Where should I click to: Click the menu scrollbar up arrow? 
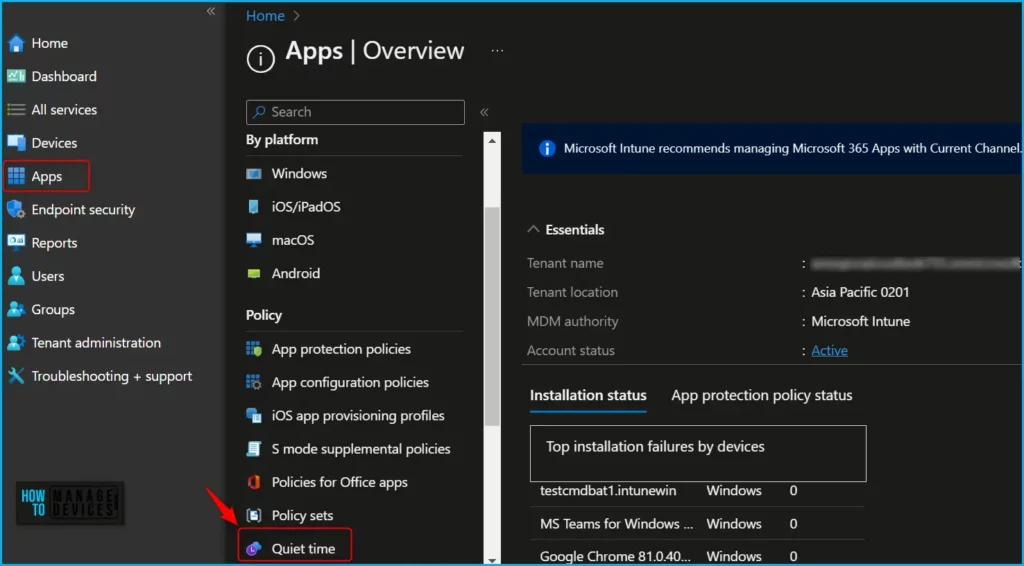[x=492, y=140]
